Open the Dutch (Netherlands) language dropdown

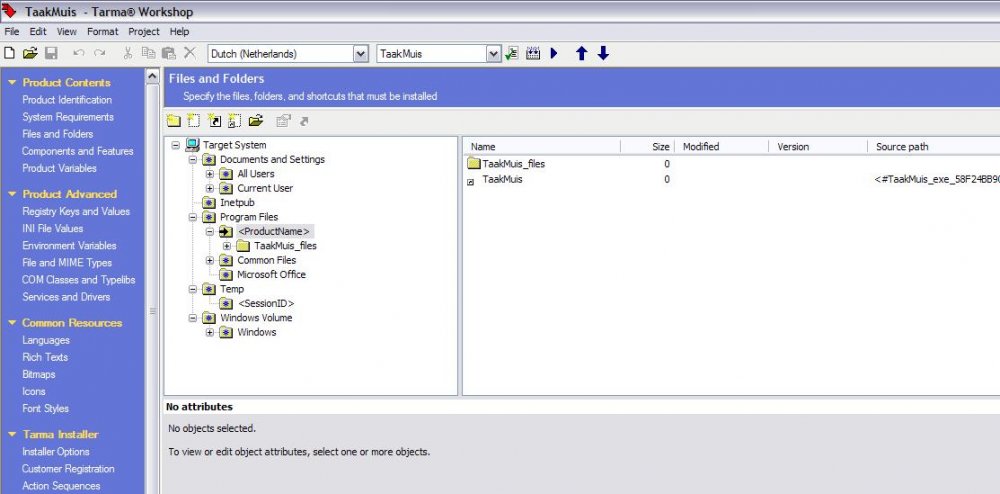(x=361, y=54)
